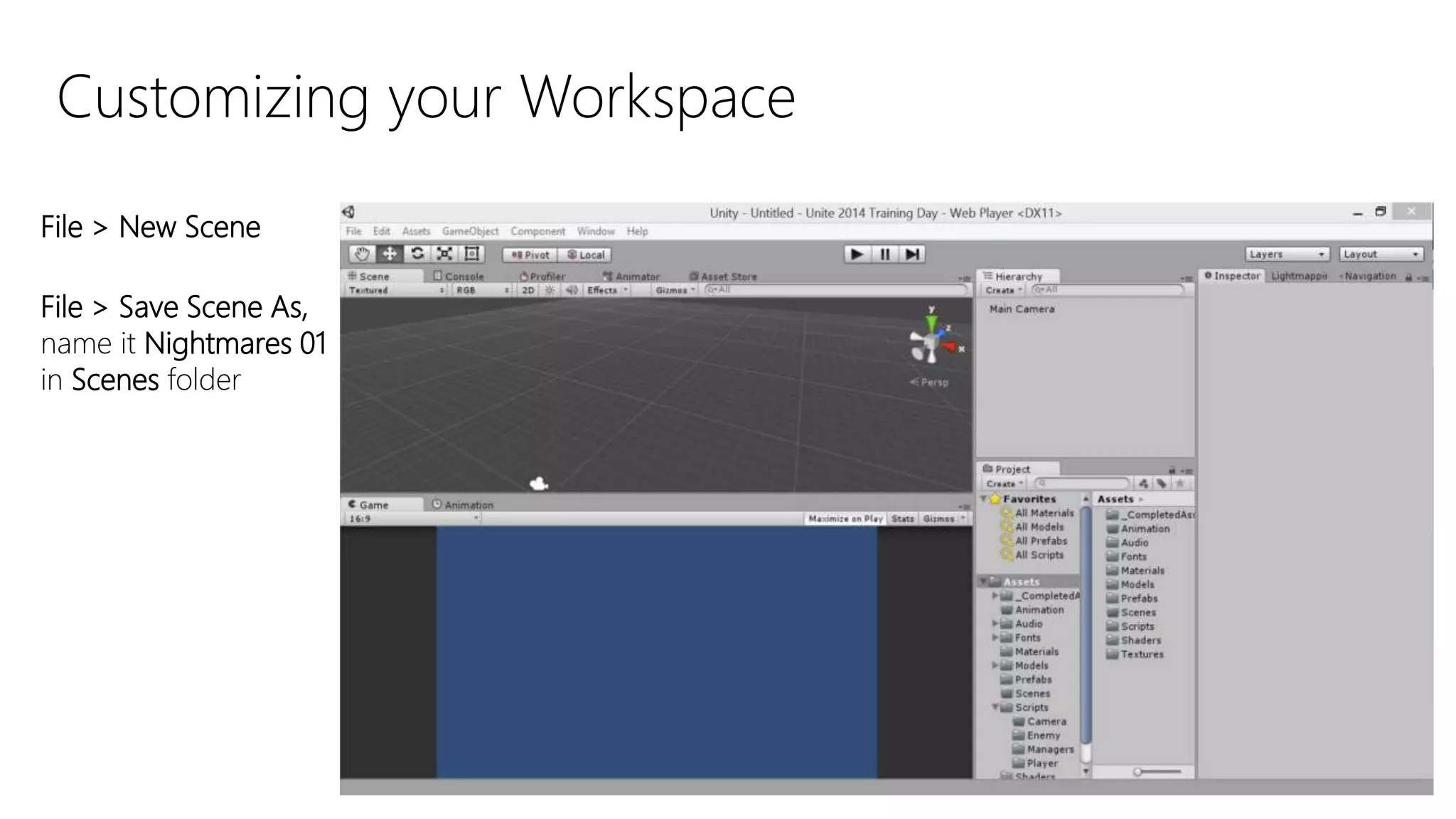Select All Prefabs favorite

1034,541
